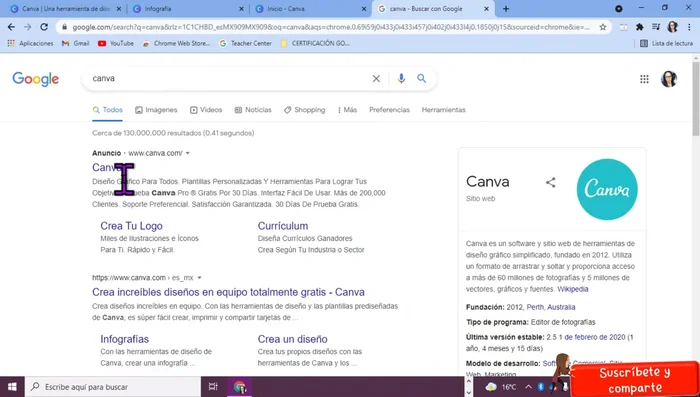Screen dimensions: 700x397
Task: Close the Inicio - Canva tab
Action: click(364, 8)
